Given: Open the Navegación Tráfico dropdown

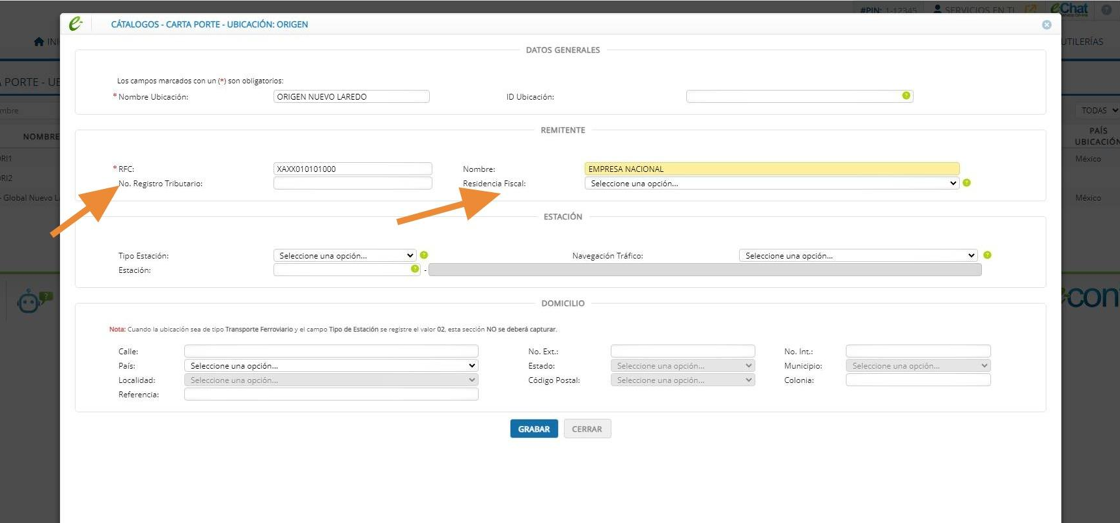Looking at the screenshot, I should tap(858, 255).
